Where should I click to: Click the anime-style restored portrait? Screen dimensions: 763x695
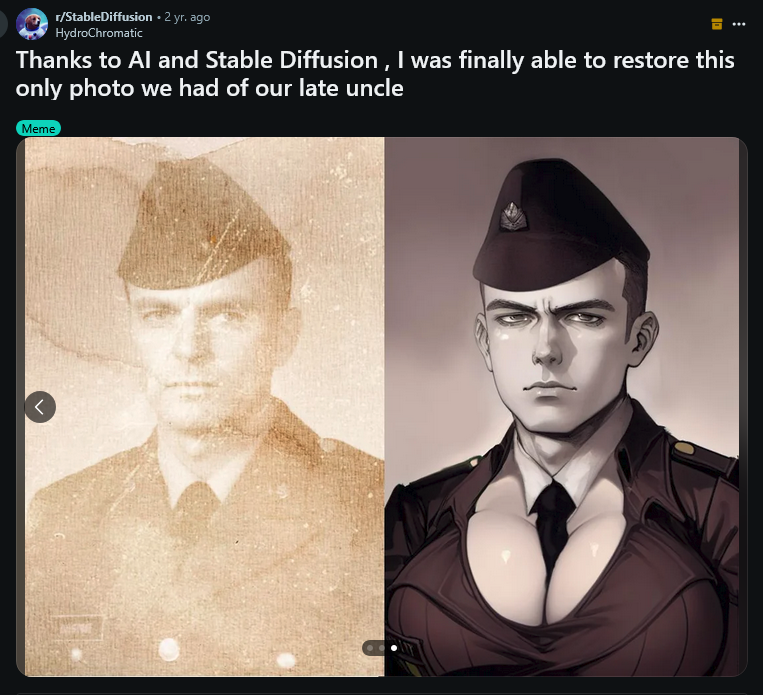click(x=562, y=407)
